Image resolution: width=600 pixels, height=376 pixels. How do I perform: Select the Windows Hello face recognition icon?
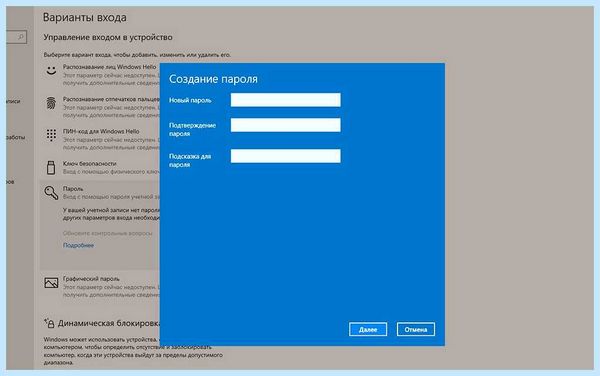coord(51,70)
